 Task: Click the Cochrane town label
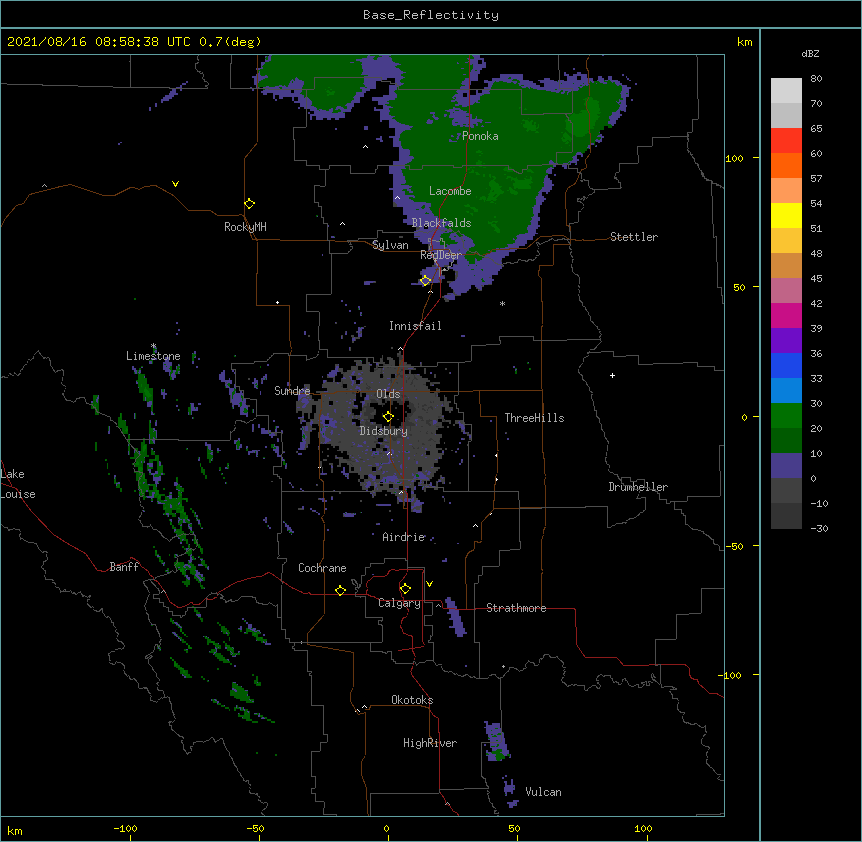(x=322, y=568)
